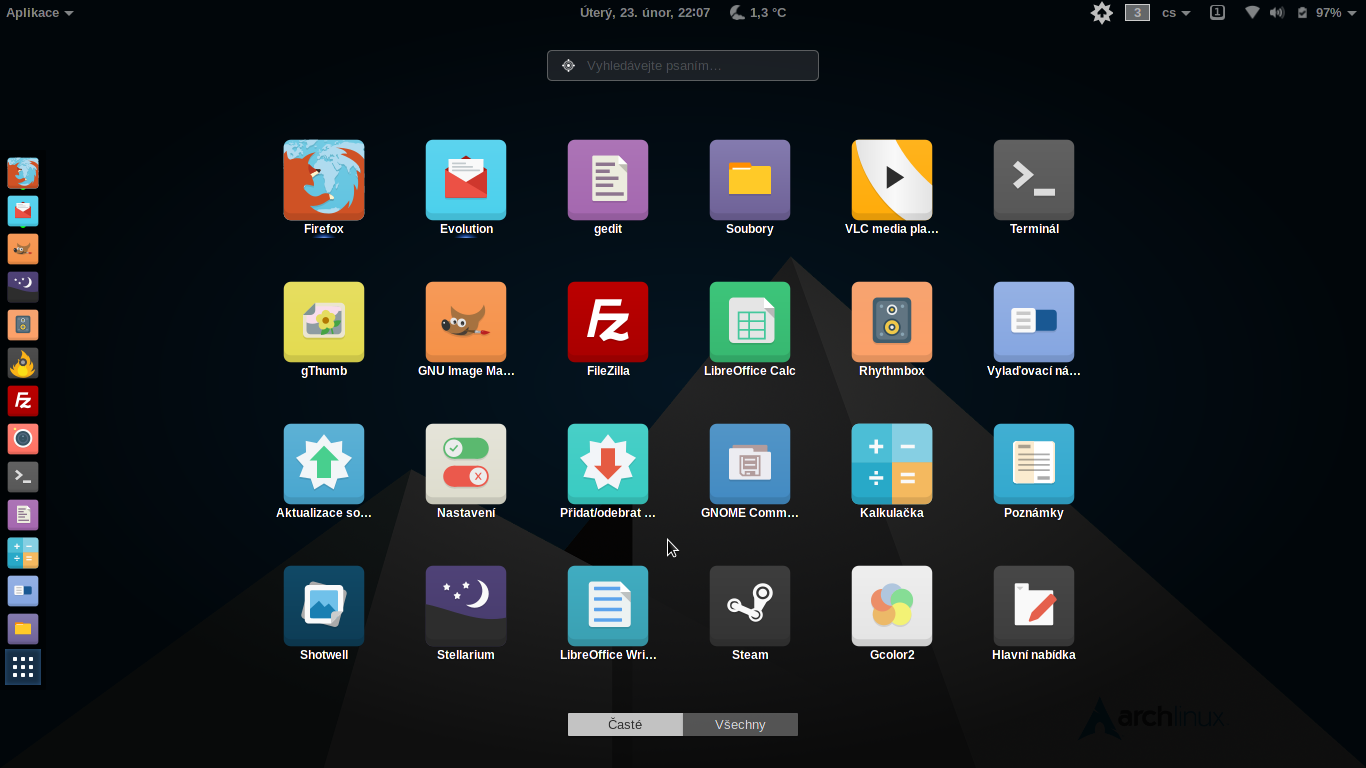Image resolution: width=1366 pixels, height=768 pixels.
Task: Expand the cs keyboard layout menu
Action: (1176, 13)
